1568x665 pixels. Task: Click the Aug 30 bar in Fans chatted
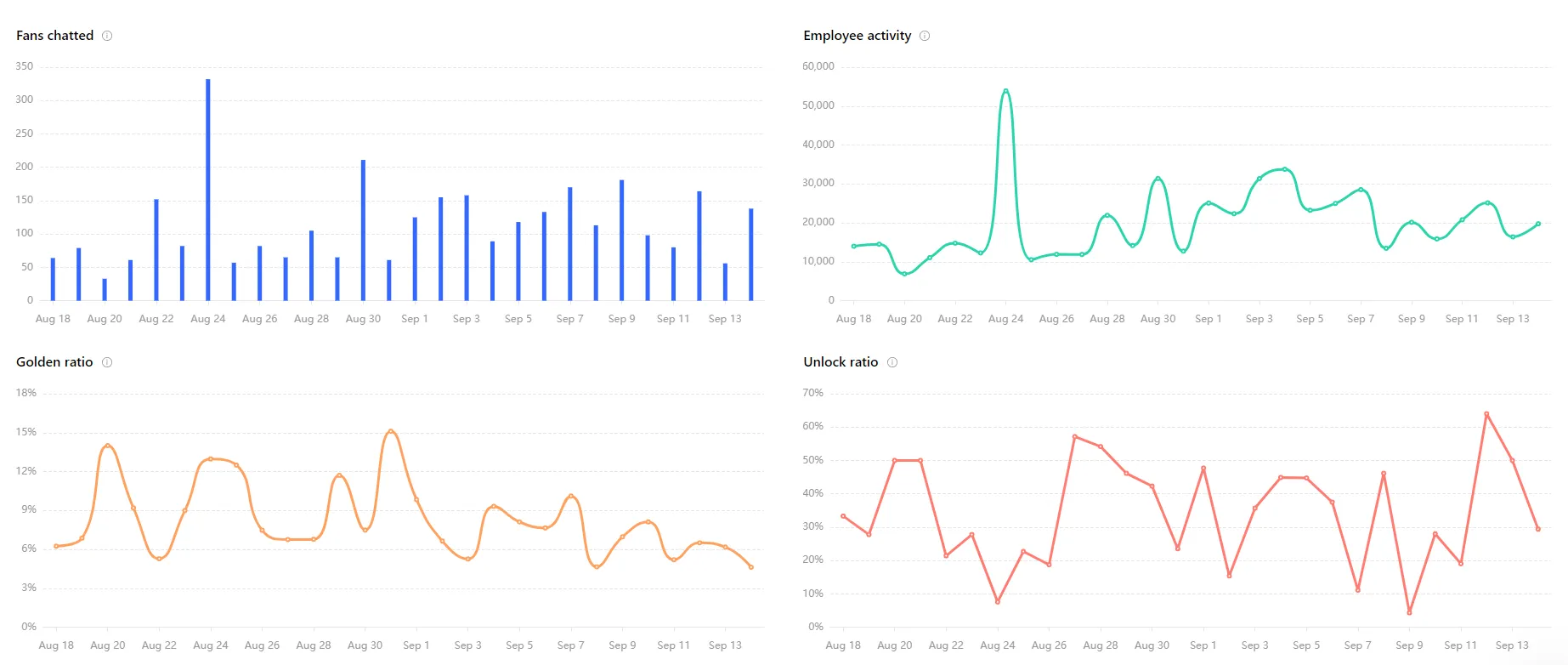[x=363, y=230]
